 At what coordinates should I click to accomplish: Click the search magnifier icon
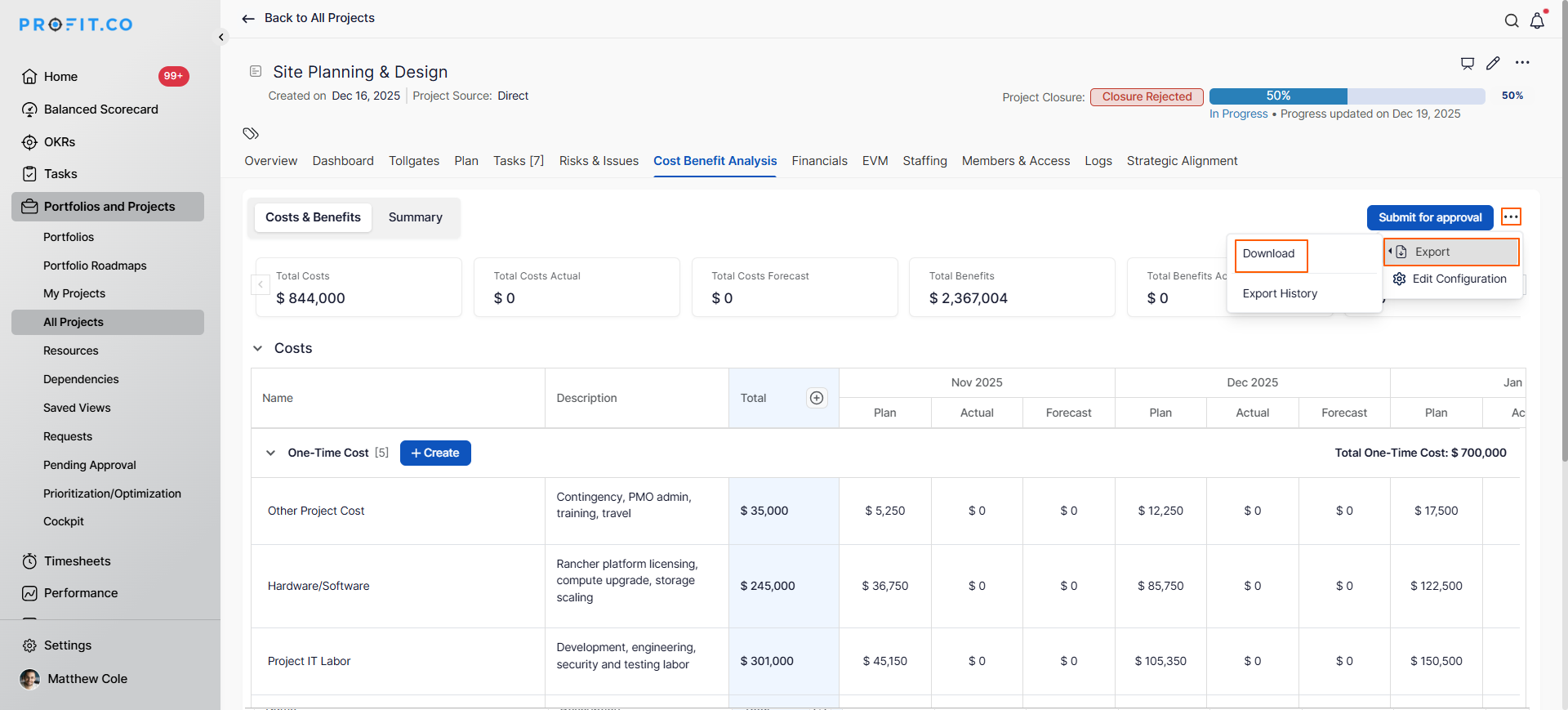click(x=1512, y=21)
